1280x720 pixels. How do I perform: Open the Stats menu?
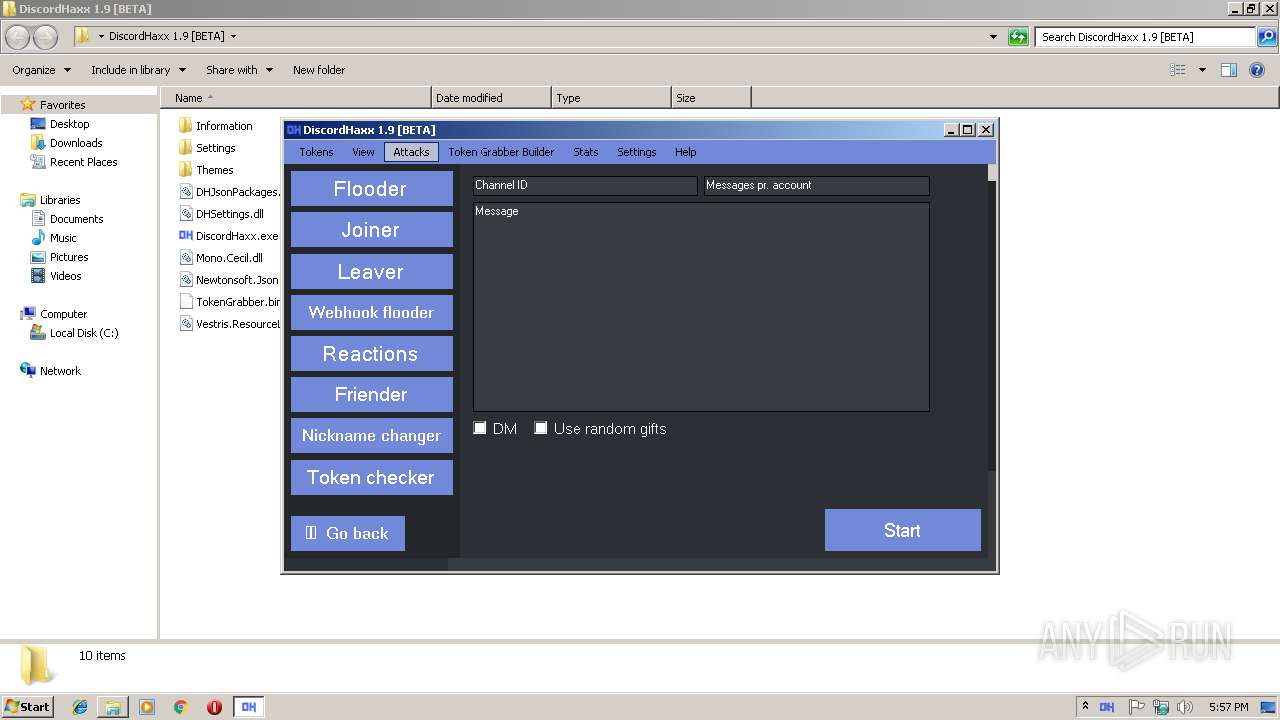[x=586, y=152]
